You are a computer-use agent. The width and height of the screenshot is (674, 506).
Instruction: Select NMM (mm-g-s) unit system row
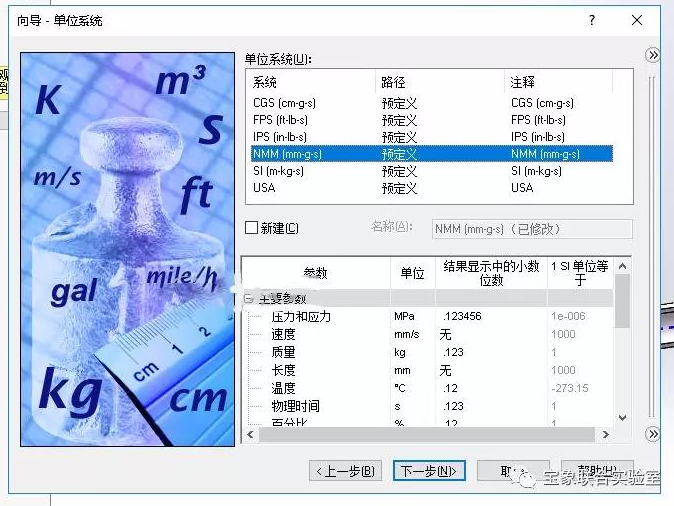[x=432, y=154]
